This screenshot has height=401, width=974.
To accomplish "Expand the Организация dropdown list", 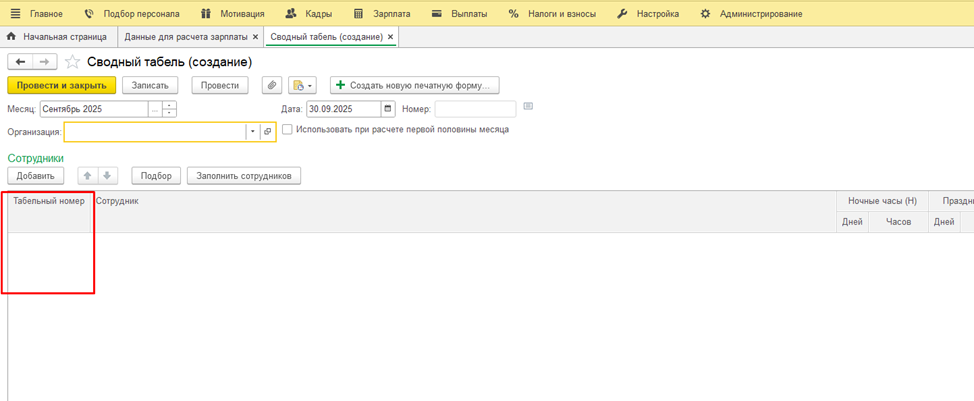I will (253, 132).
